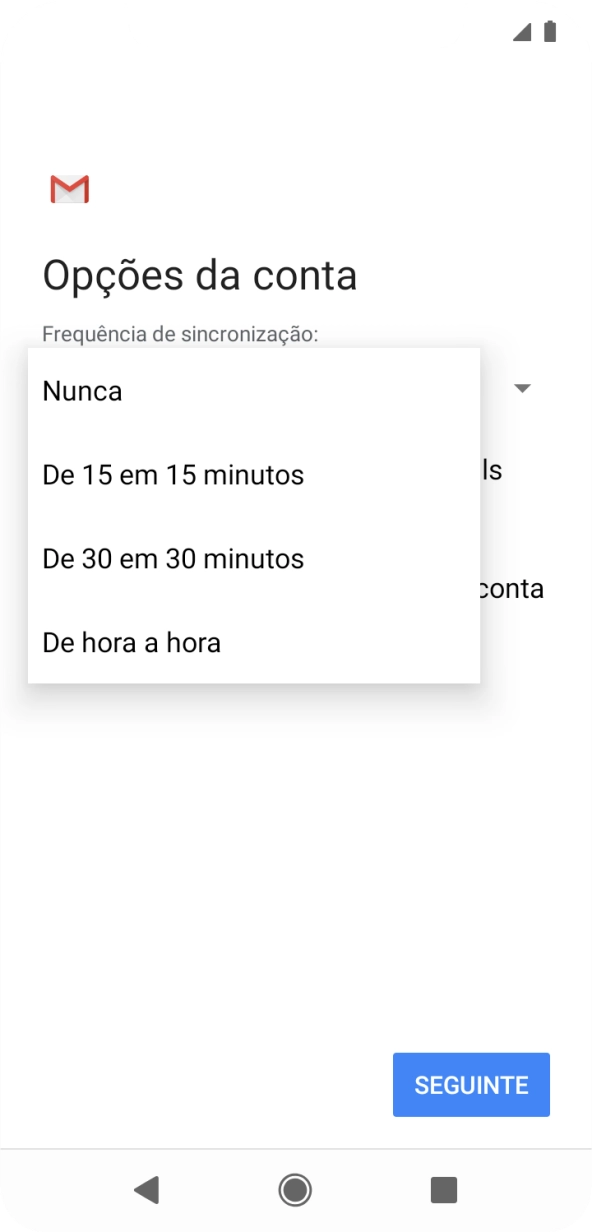This screenshot has height=1232, width=592.
Task: Choose De hora a hora option
Action: click(131, 643)
